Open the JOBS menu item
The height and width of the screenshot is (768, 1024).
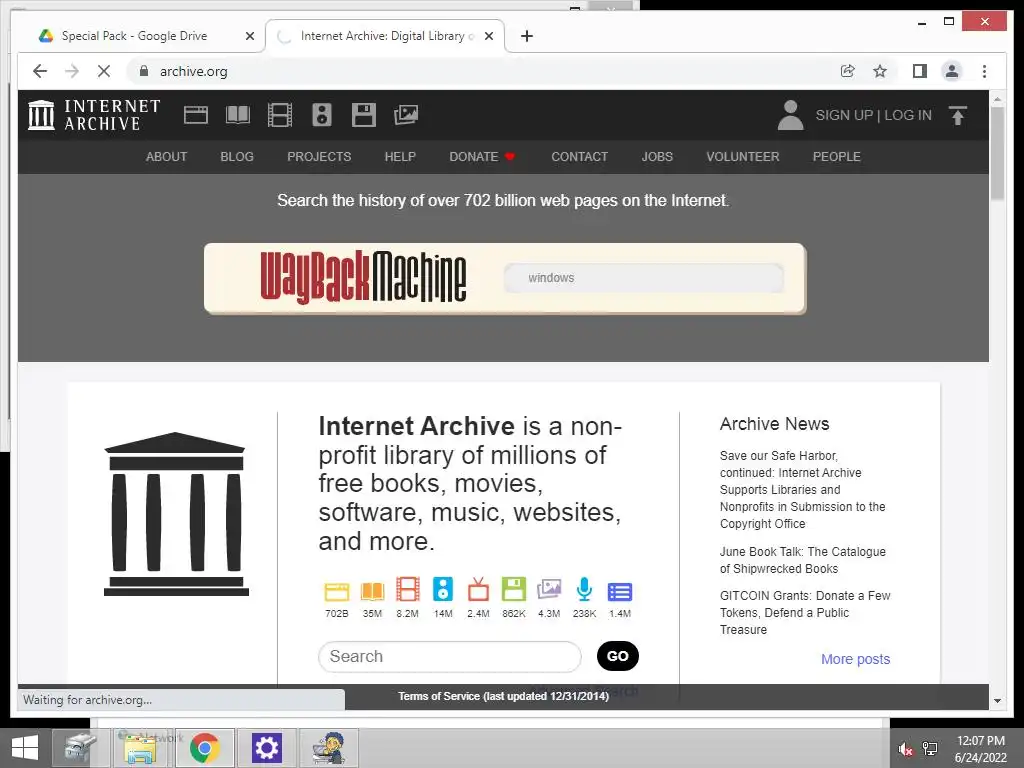click(x=657, y=157)
